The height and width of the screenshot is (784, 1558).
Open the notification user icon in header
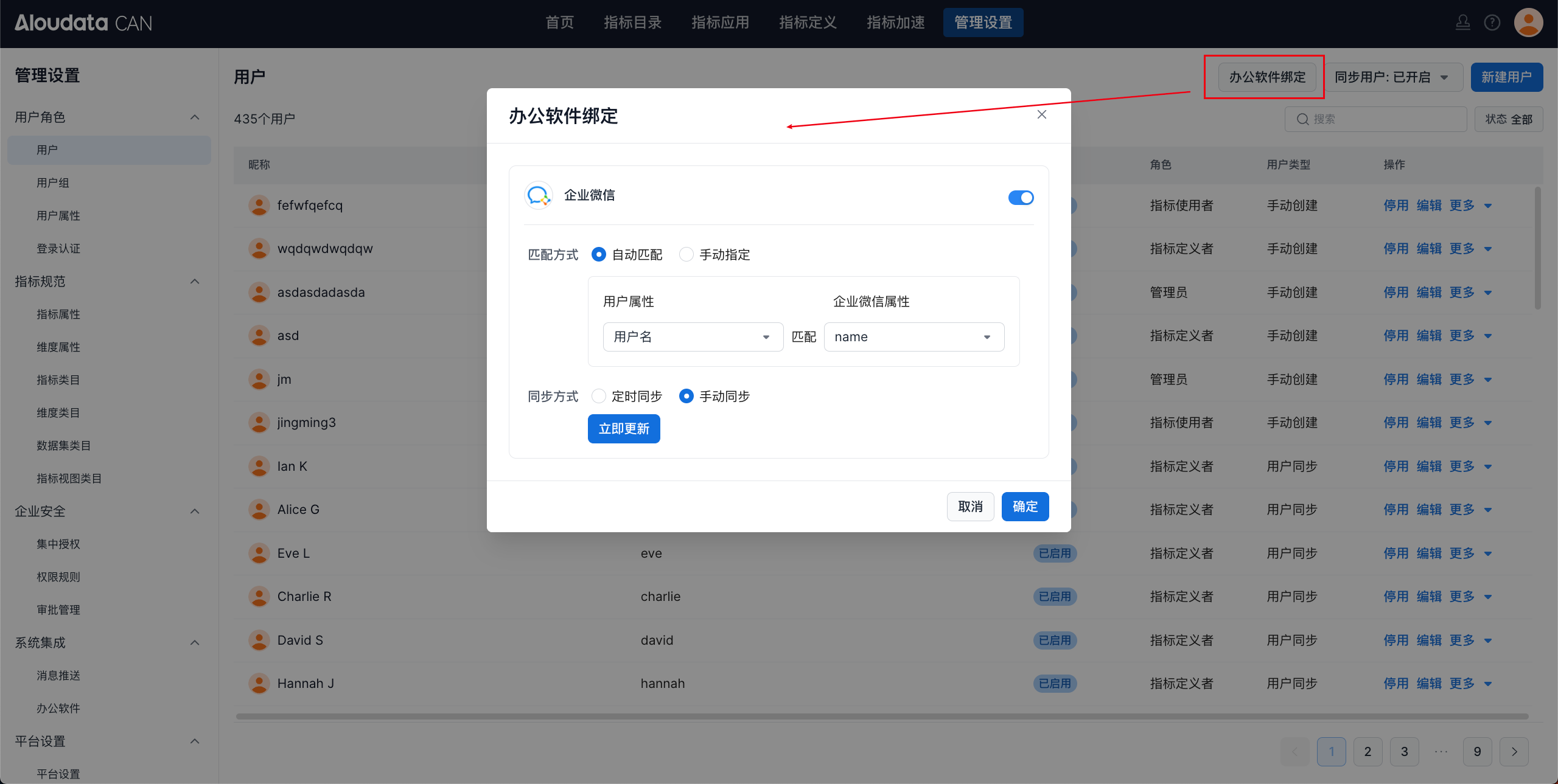click(x=1463, y=23)
